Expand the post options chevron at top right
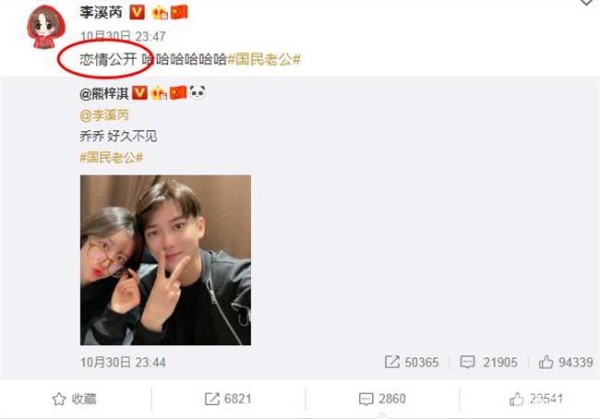The width and height of the screenshot is (600, 419). [x=587, y=2]
